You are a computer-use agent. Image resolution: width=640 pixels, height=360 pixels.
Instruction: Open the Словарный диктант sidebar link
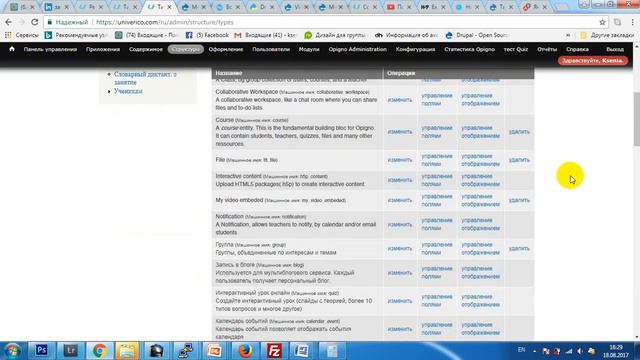(145, 78)
